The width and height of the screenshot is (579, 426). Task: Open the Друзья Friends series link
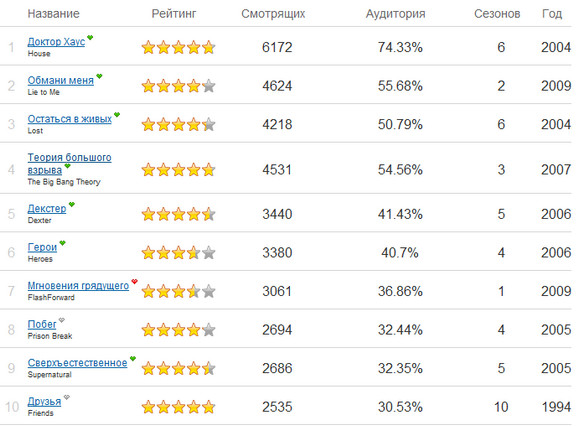point(44,402)
